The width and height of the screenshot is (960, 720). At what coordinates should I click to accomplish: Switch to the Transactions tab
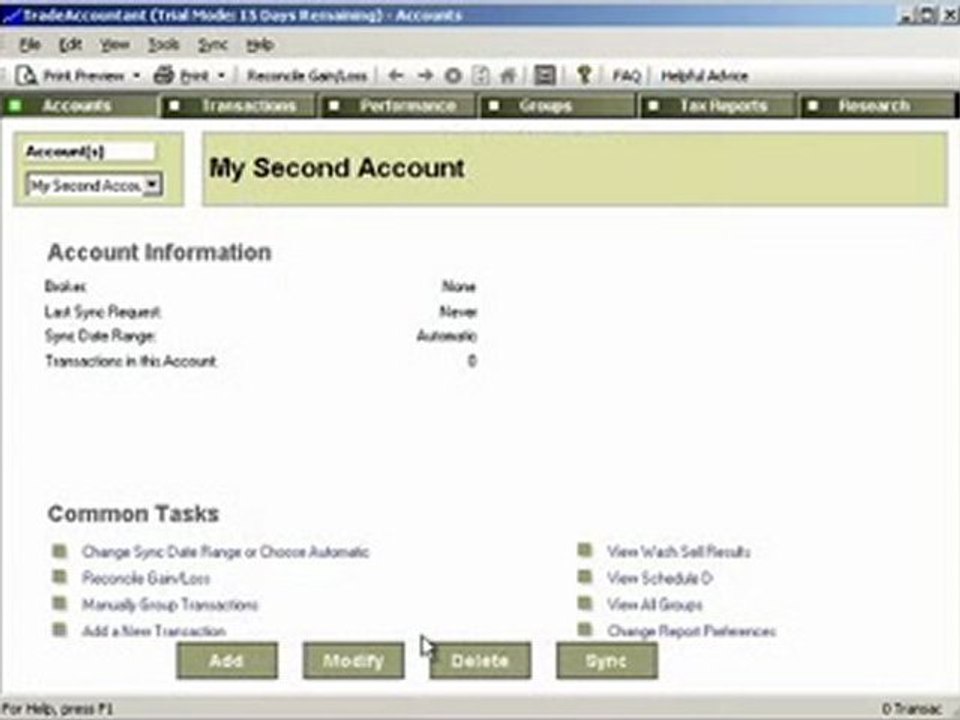pos(238,105)
